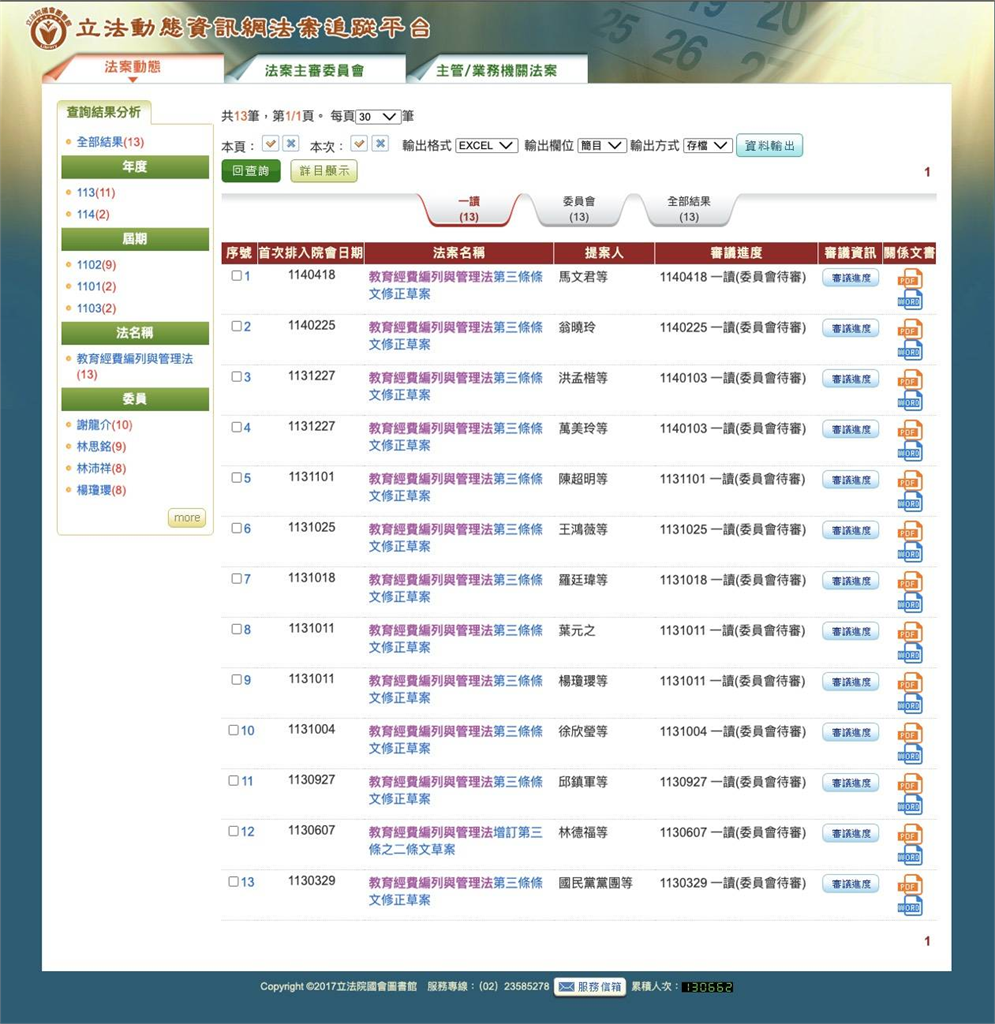Filter by member 林思銘(9)
Image resolution: width=995 pixels, height=1024 pixels.
(101, 447)
